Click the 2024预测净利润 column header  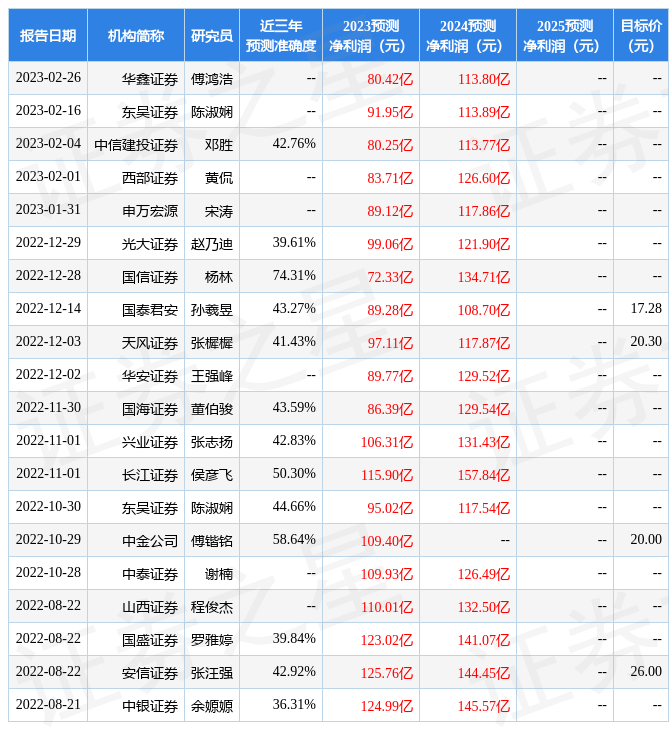click(468, 36)
